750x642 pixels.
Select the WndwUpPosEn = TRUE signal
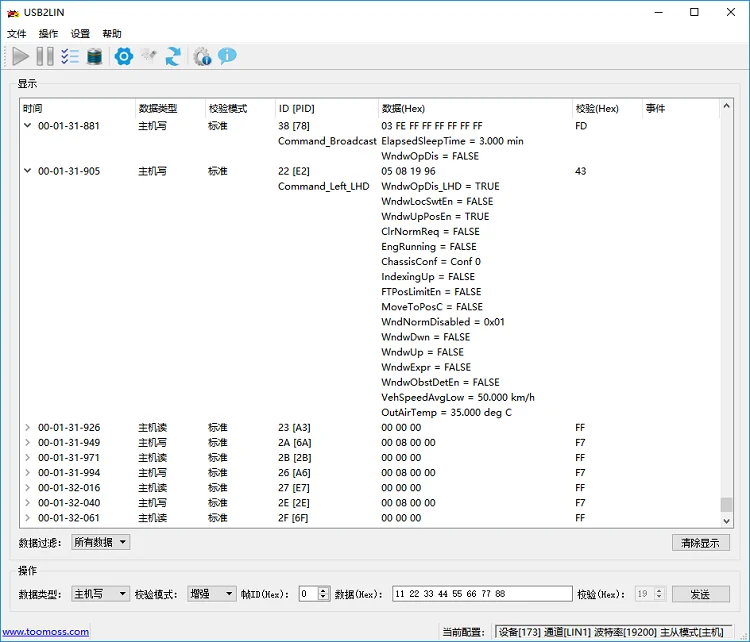[x=435, y=216]
